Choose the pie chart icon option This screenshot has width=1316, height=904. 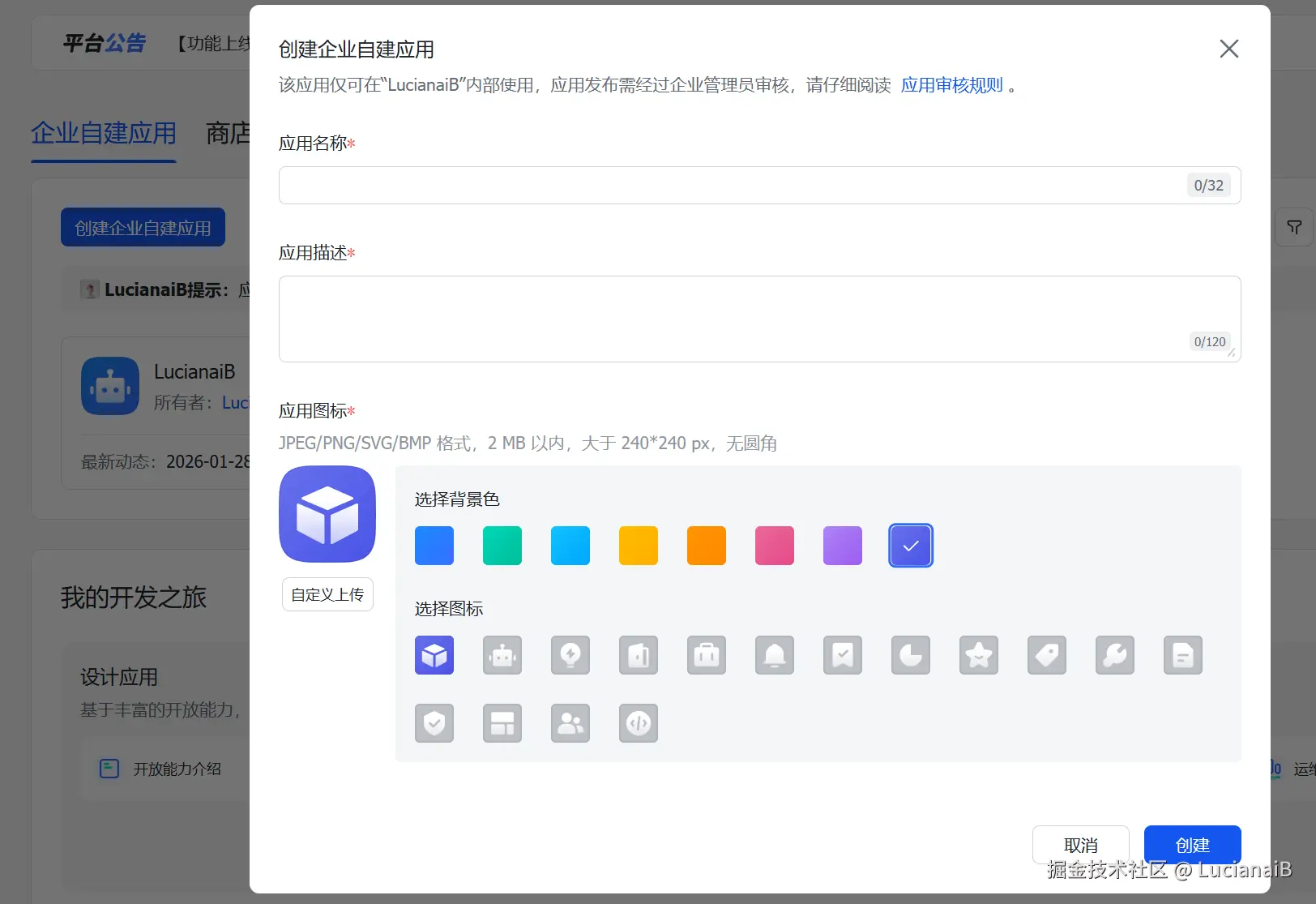click(x=911, y=655)
